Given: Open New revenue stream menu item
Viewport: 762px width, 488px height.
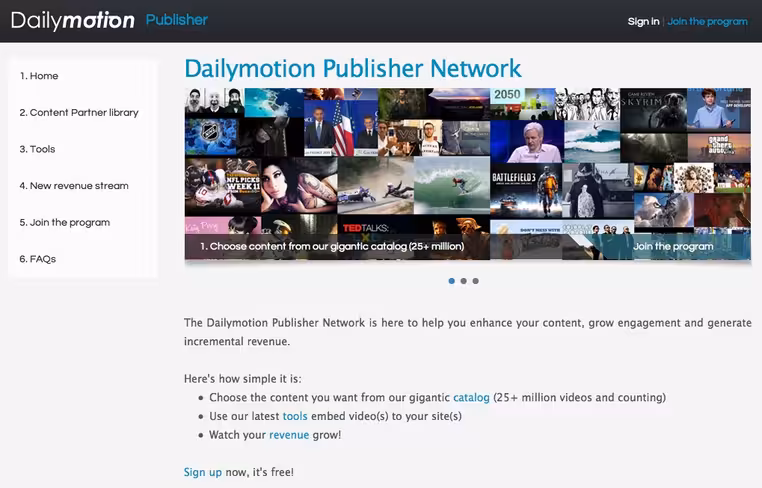Looking at the screenshot, I should (74, 186).
